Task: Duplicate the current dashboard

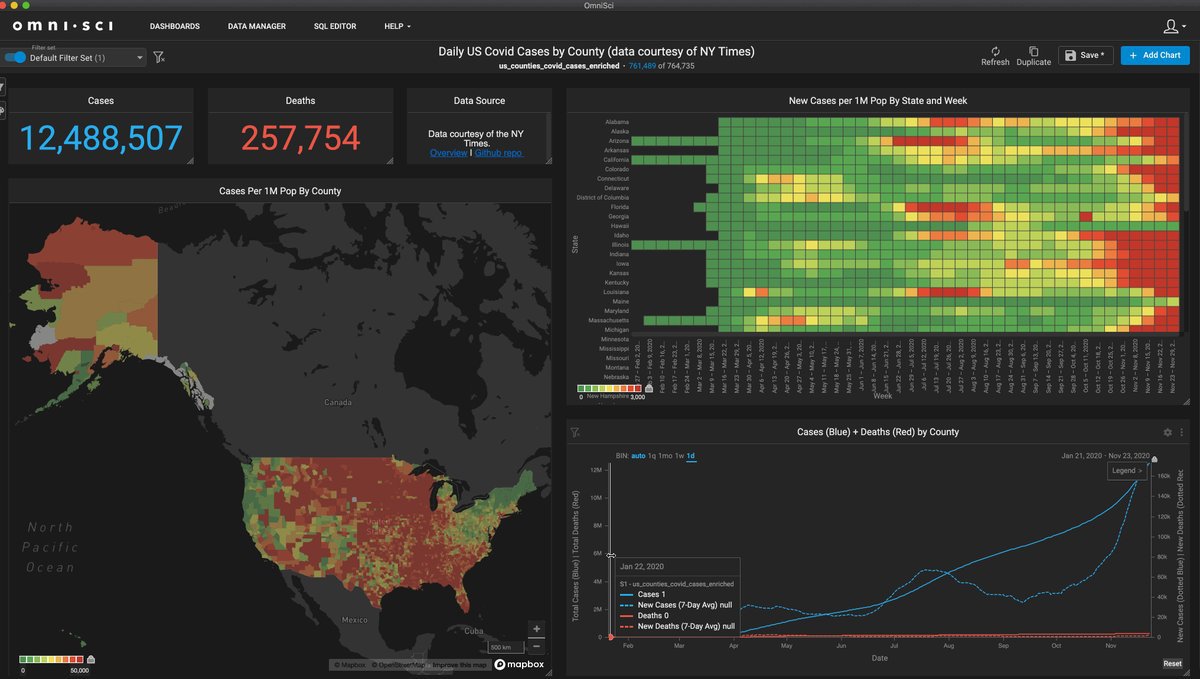Action: coord(1033,56)
